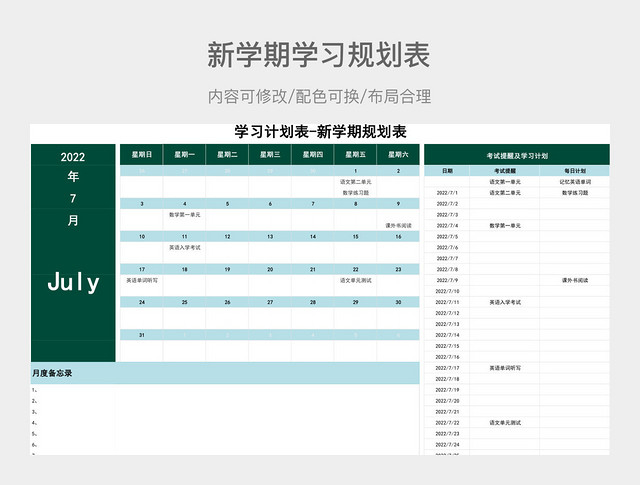
Task: Click 英语入学考试 under calendar day 11
Action: click(x=184, y=247)
